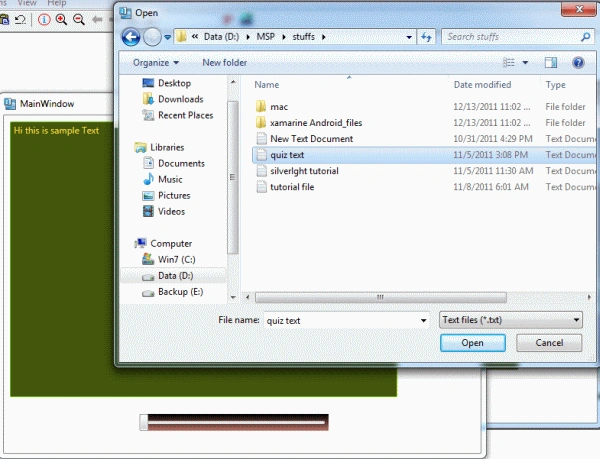Select the tutorial file text document
Screen dimensions: 600x459
[292, 187]
